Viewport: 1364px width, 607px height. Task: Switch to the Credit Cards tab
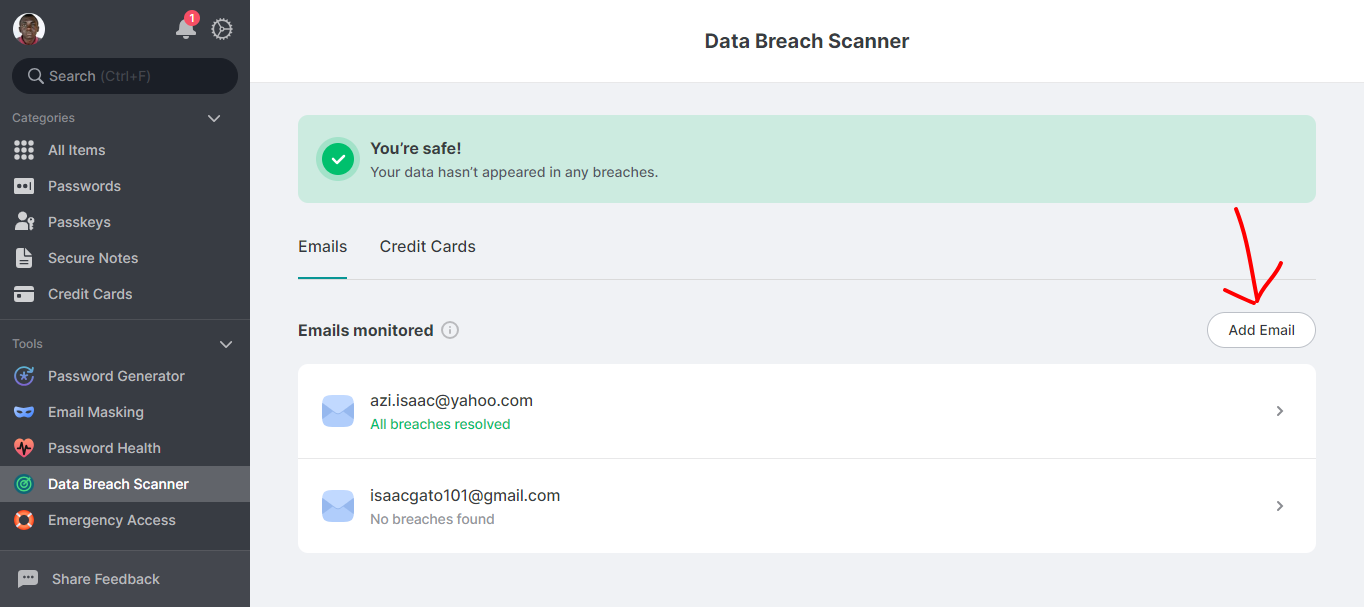[x=427, y=246]
